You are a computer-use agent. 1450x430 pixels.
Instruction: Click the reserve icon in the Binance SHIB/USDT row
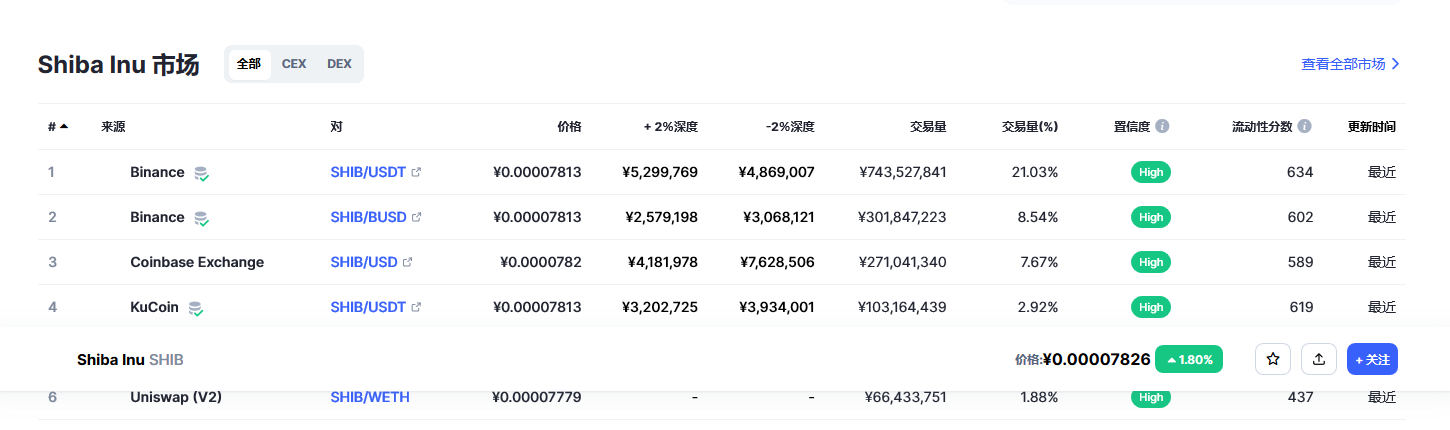(x=202, y=173)
